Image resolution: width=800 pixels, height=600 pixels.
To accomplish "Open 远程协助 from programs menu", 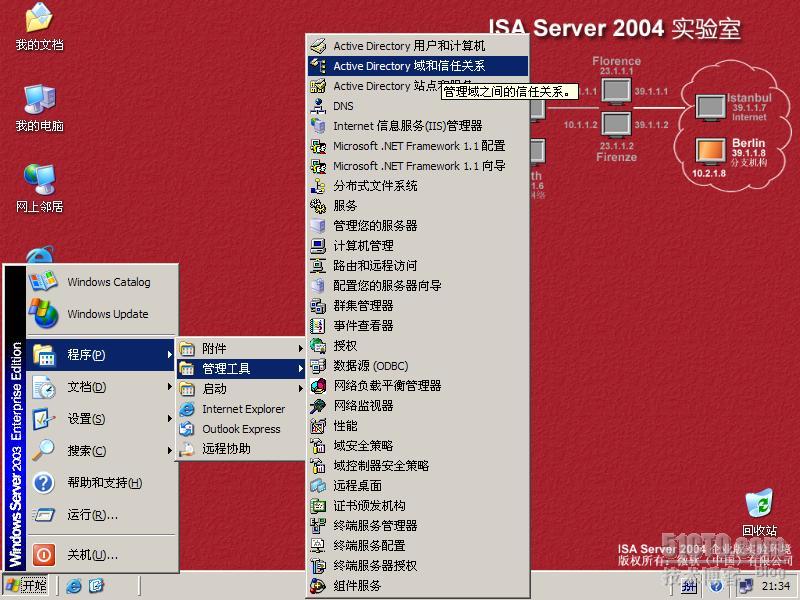I will [241, 448].
